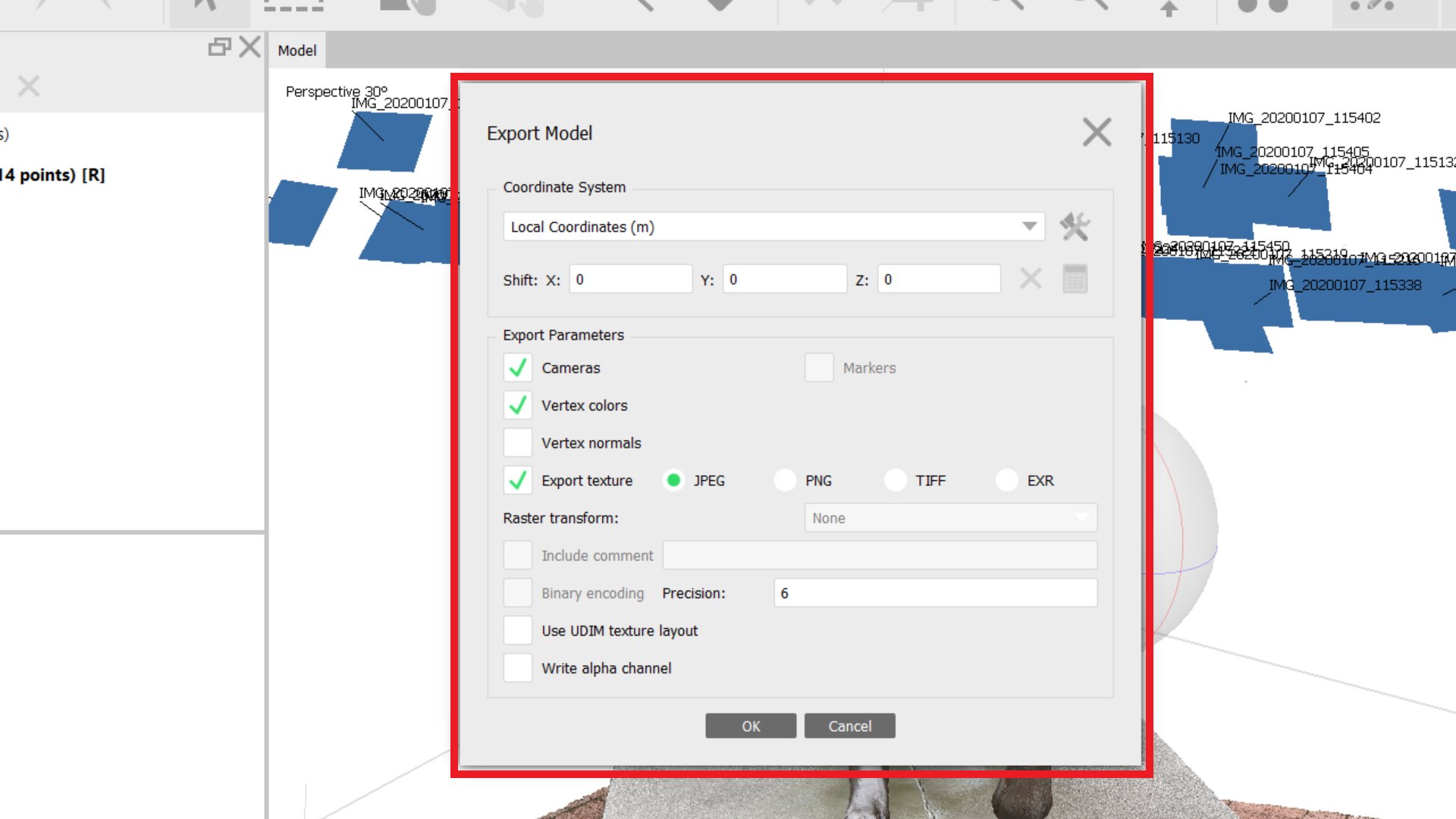Close the Export Model dialog
1456x819 pixels.
[x=1097, y=133]
